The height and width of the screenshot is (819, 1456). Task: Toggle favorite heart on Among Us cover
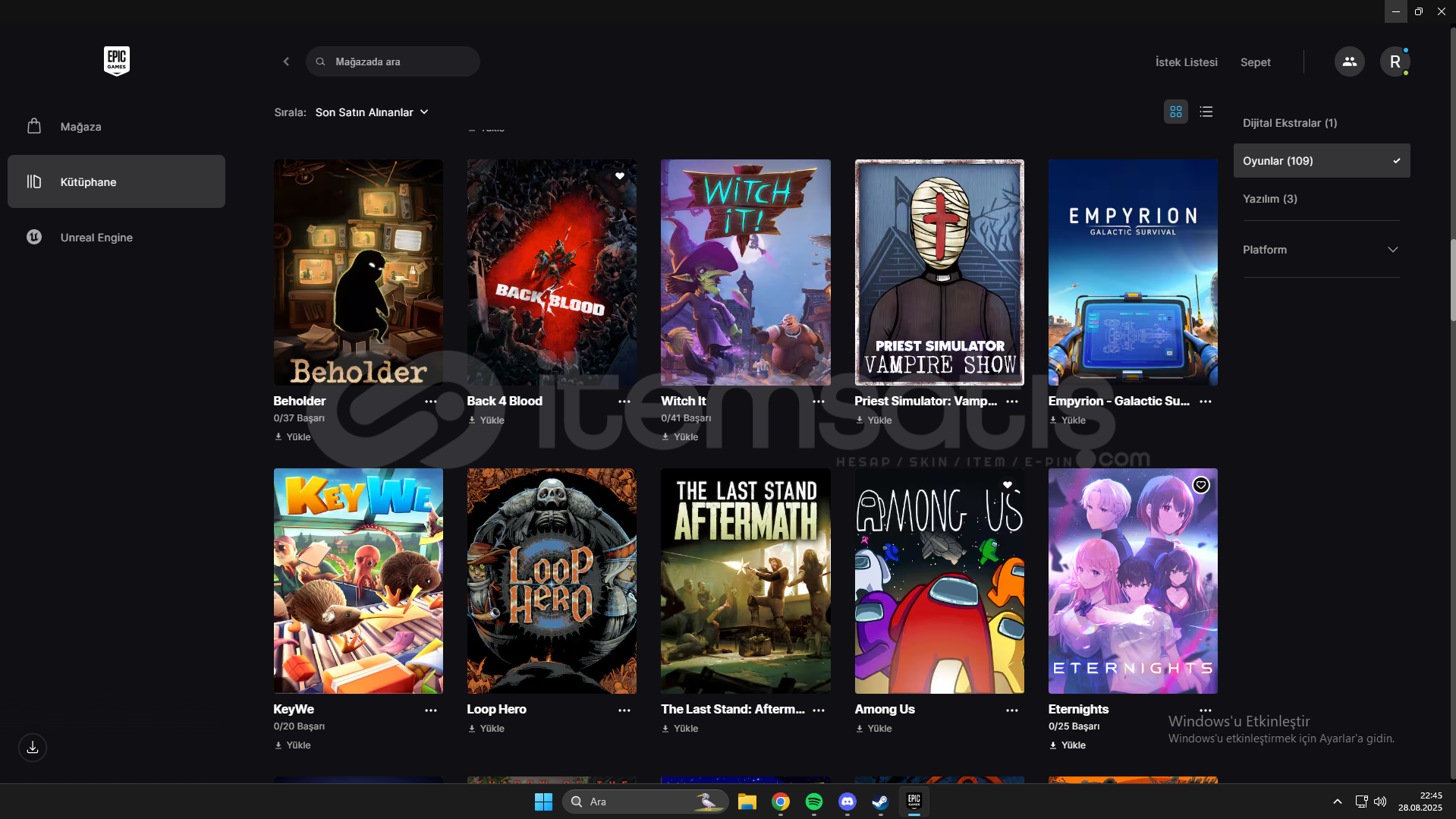click(1007, 484)
